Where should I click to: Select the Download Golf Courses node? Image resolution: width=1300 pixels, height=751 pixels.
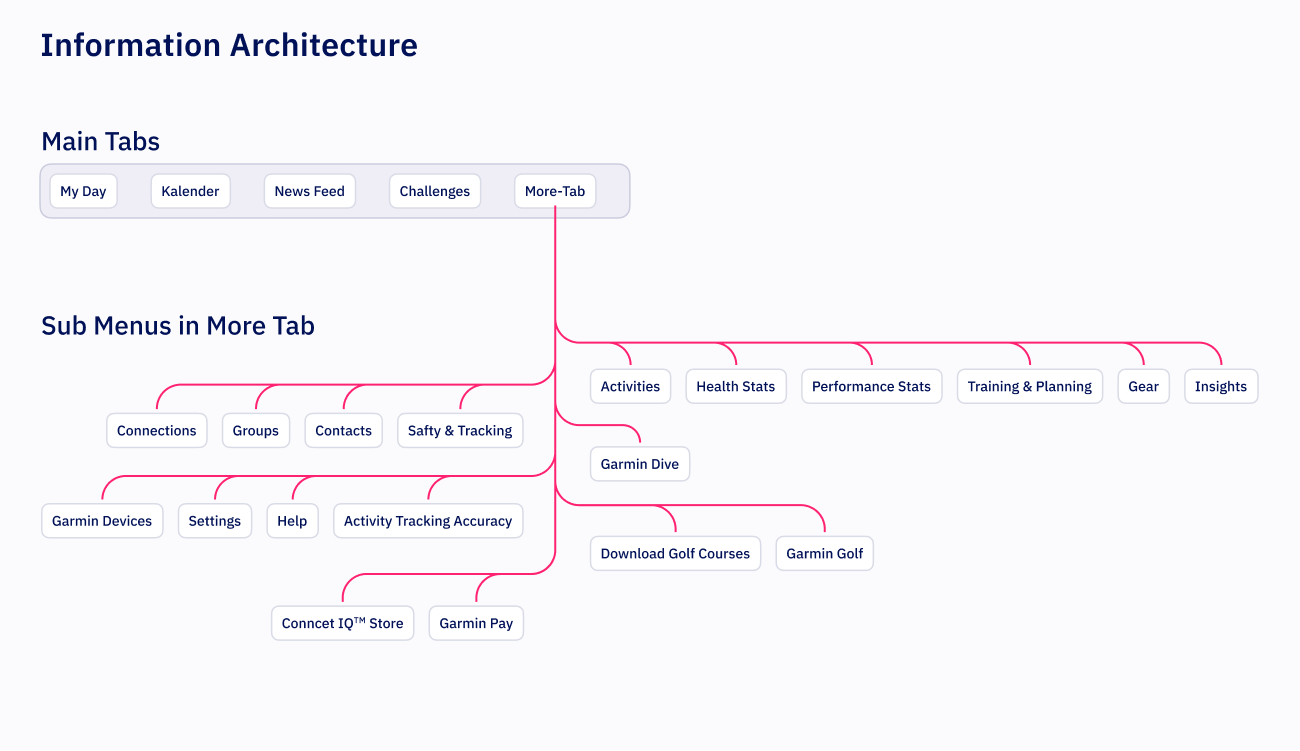pyautogui.click(x=675, y=554)
